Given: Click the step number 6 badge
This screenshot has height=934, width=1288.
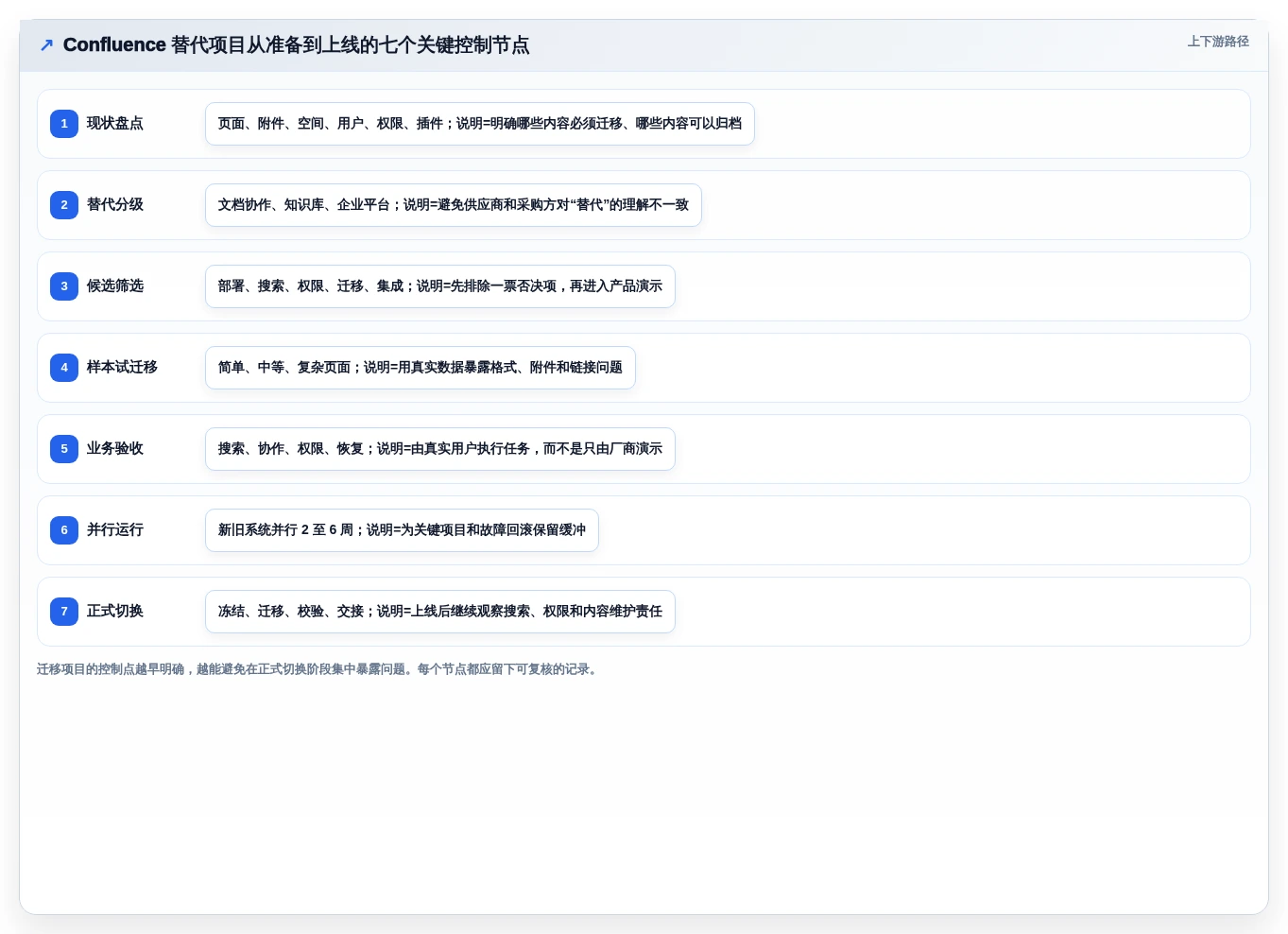Looking at the screenshot, I should click(64, 530).
